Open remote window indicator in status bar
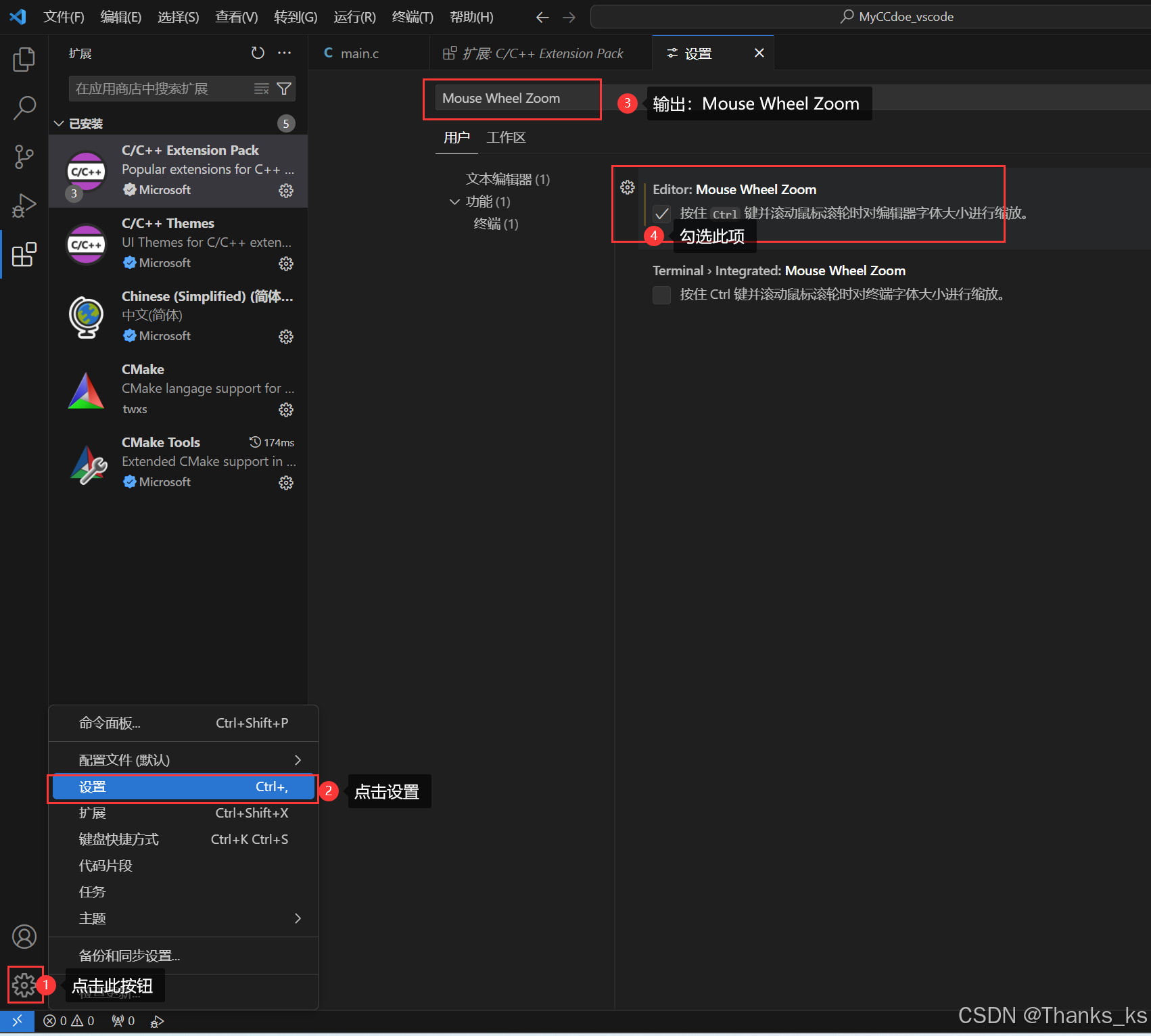The width and height of the screenshot is (1151, 1036). [17, 1021]
